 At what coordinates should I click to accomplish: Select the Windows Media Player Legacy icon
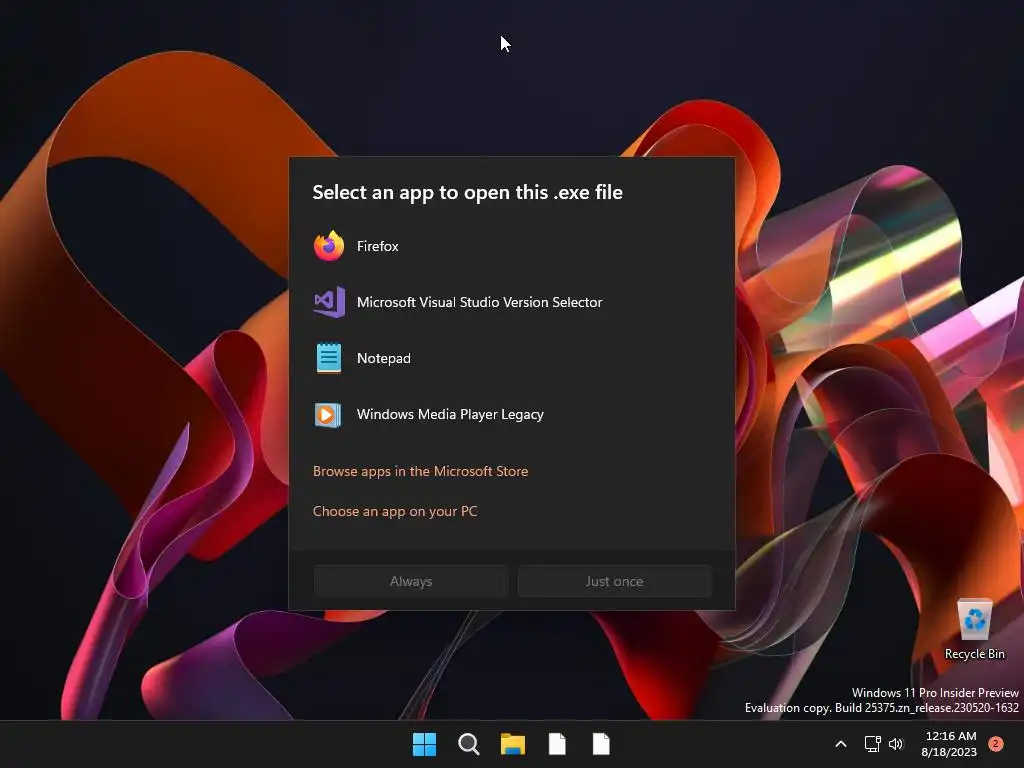pyautogui.click(x=328, y=414)
